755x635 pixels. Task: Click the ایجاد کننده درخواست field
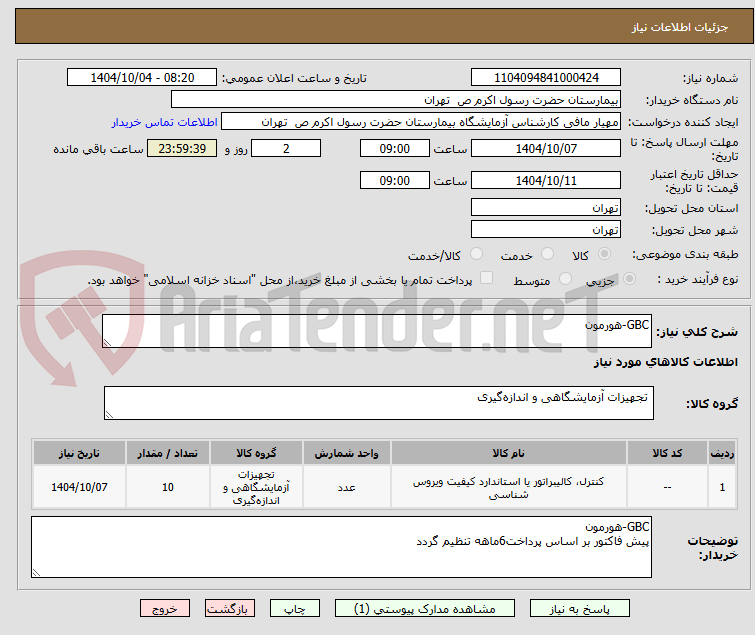(421, 122)
